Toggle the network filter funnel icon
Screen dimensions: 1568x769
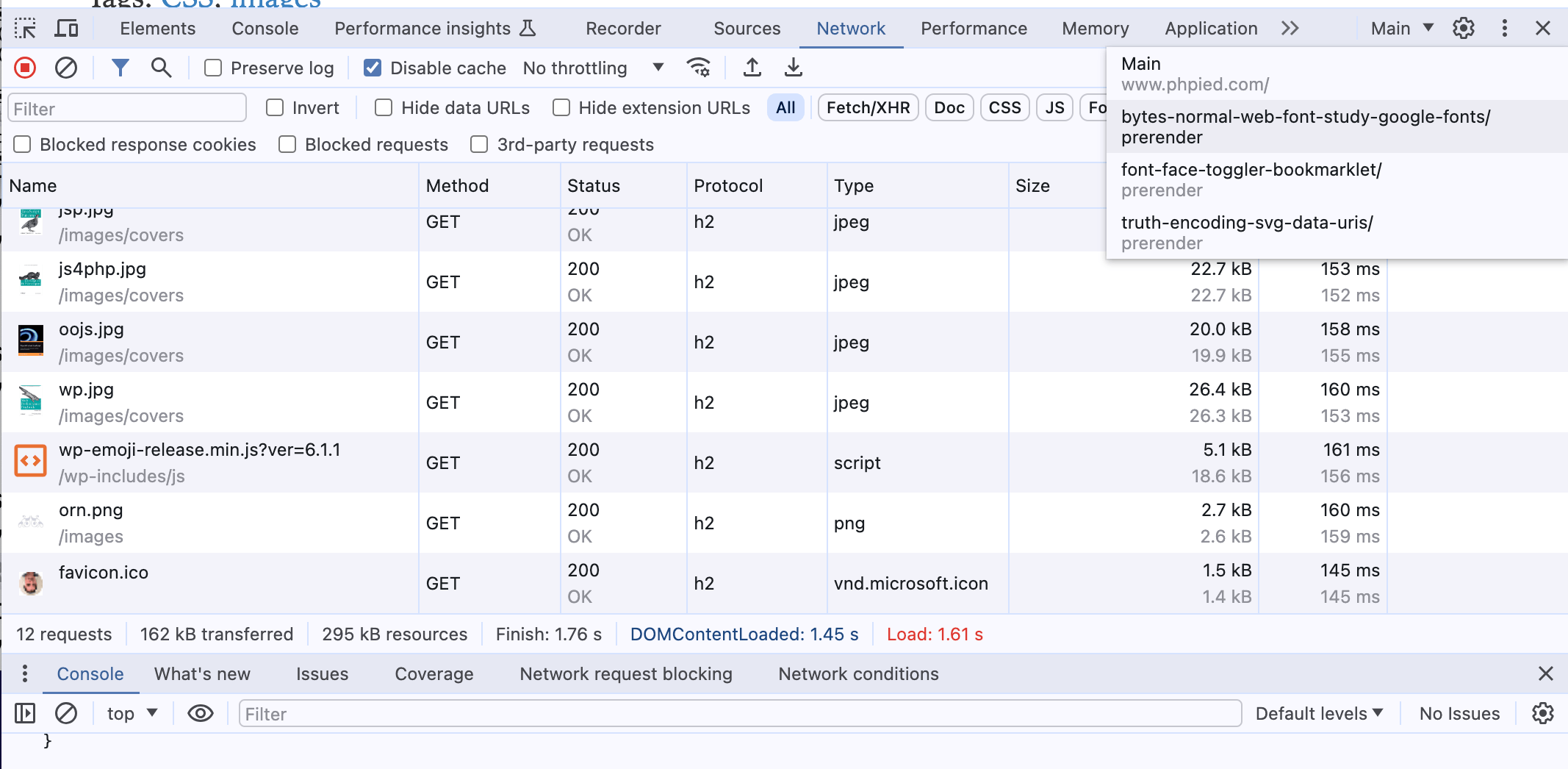coord(120,68)
